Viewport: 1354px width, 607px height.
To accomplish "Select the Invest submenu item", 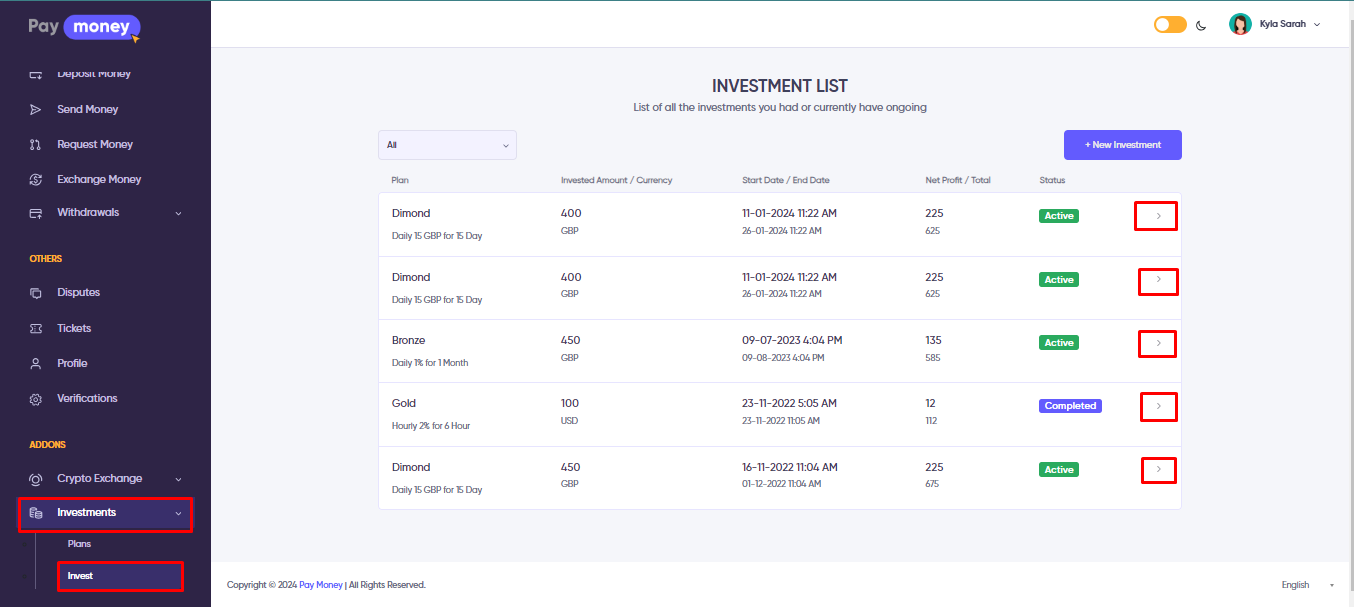I will click(x=81, y=576).
